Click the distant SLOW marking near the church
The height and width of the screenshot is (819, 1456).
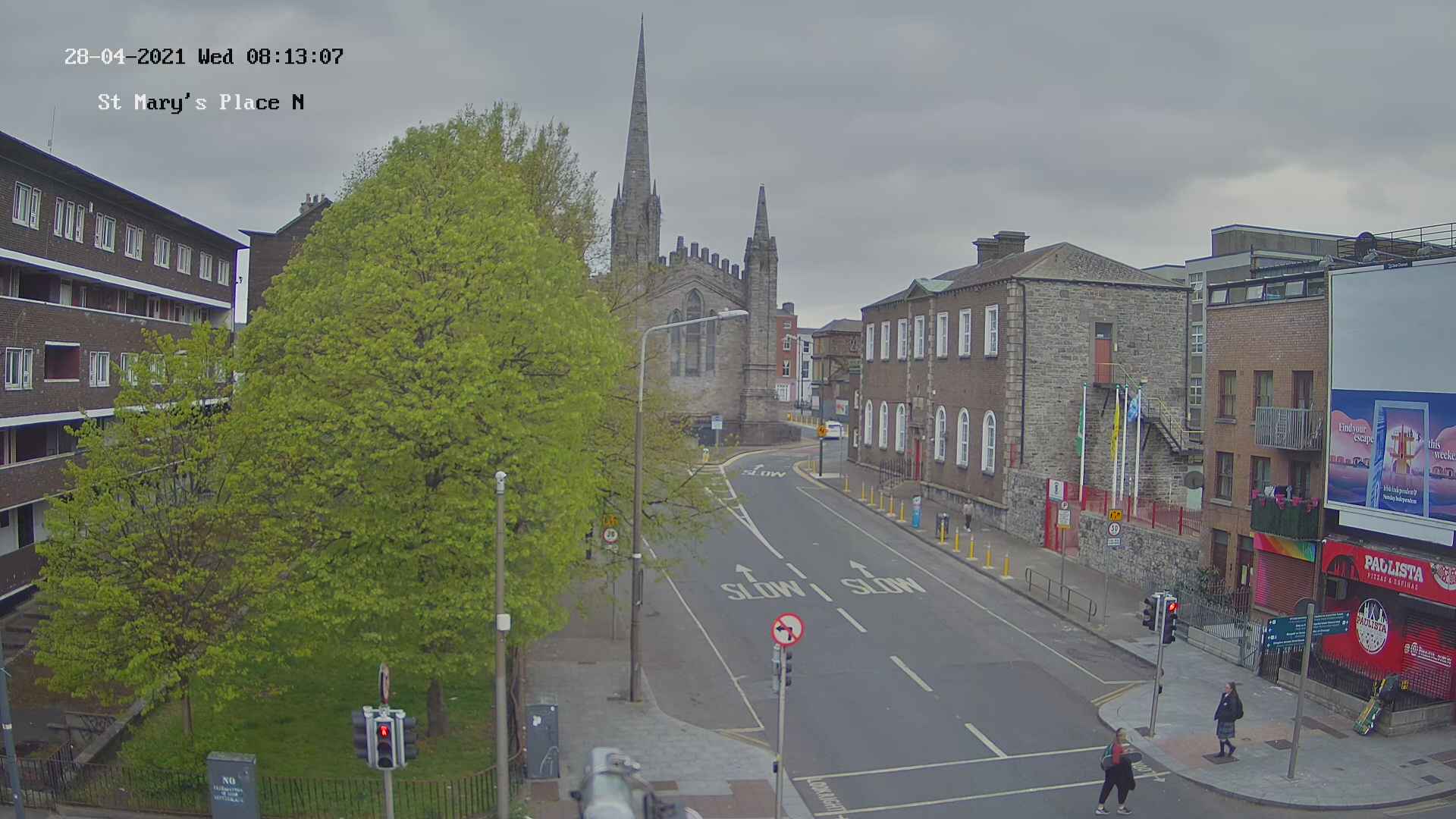click(x=764, y=473)
